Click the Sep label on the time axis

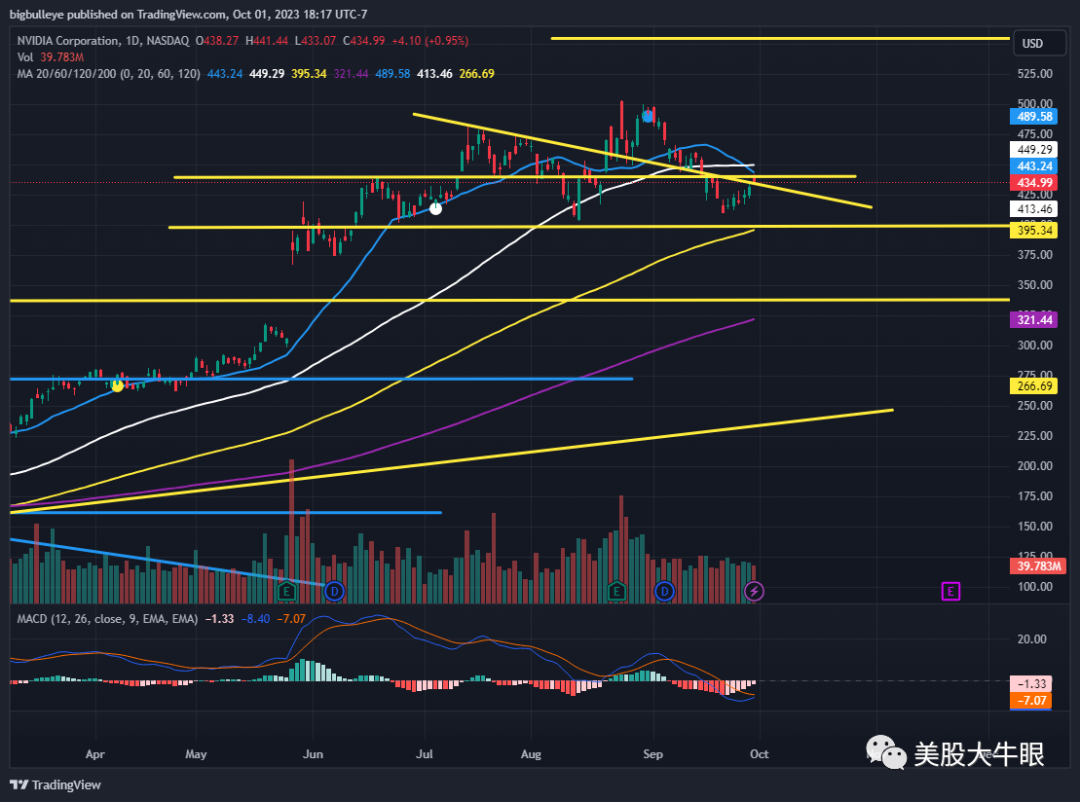click(x=653, y=754)
